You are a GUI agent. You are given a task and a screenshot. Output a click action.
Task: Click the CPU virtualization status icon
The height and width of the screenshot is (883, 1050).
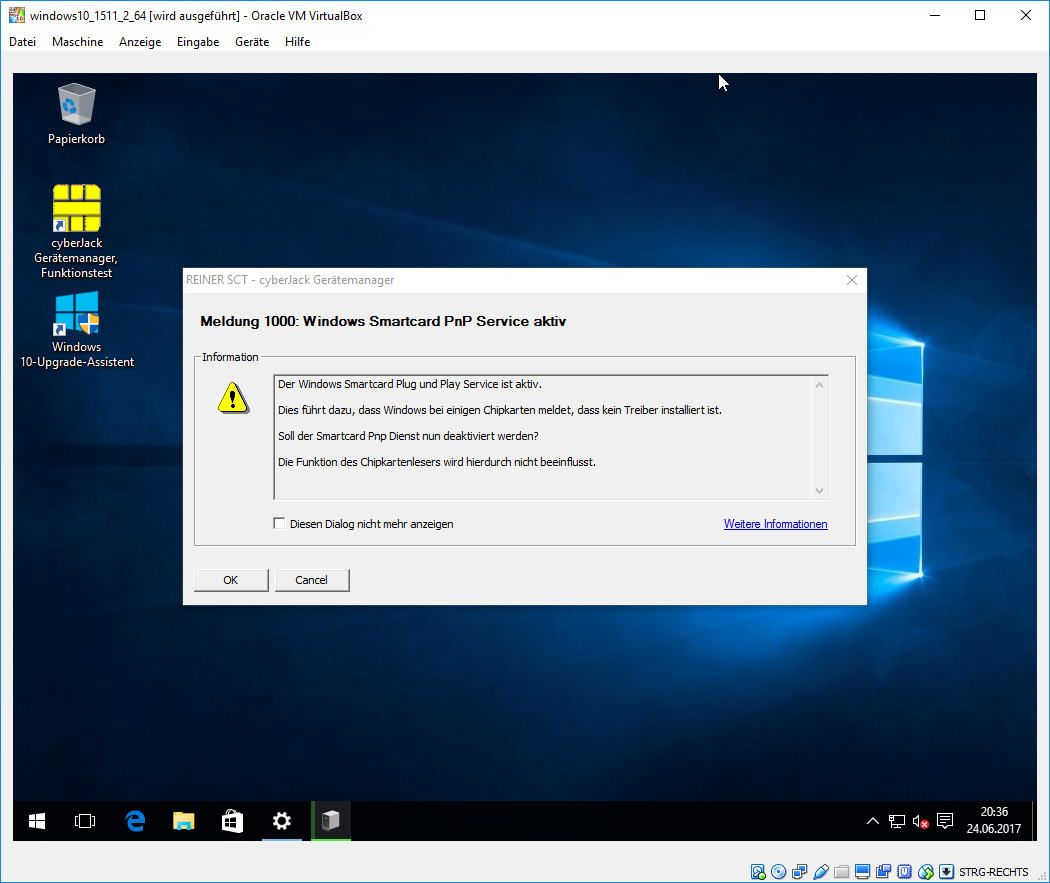pyautogui.click(x=905, y=872)
